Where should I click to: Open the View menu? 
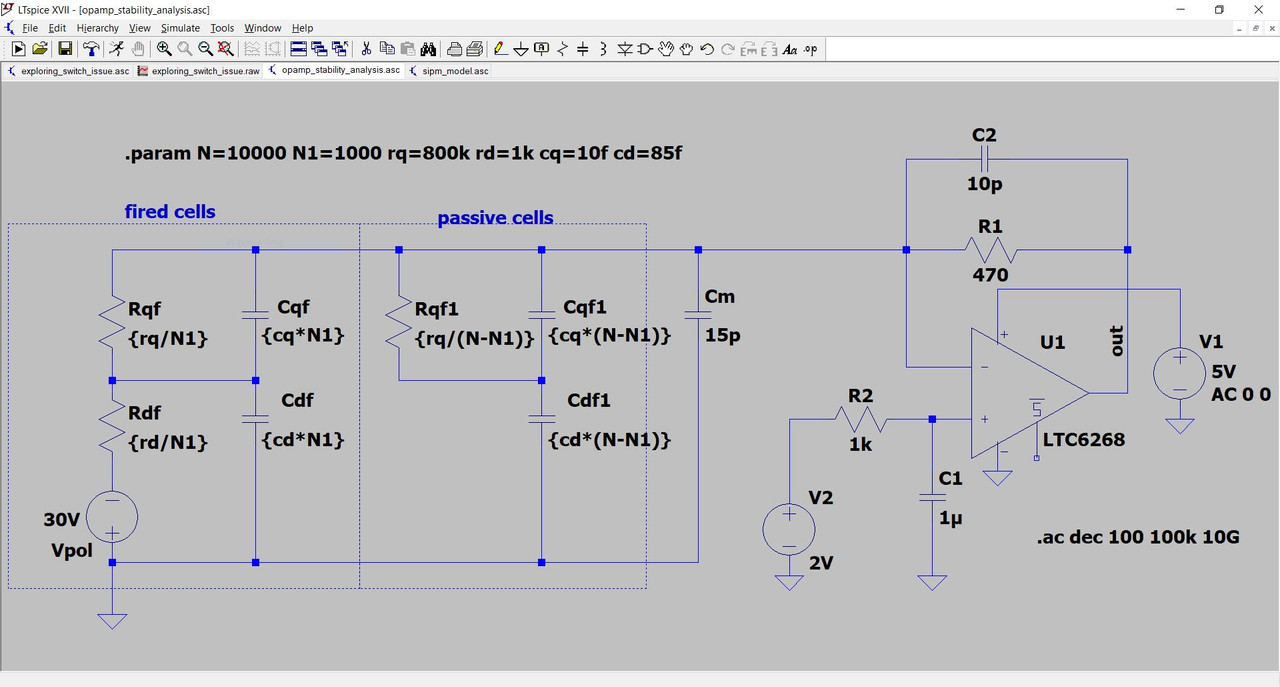[140, 28]
